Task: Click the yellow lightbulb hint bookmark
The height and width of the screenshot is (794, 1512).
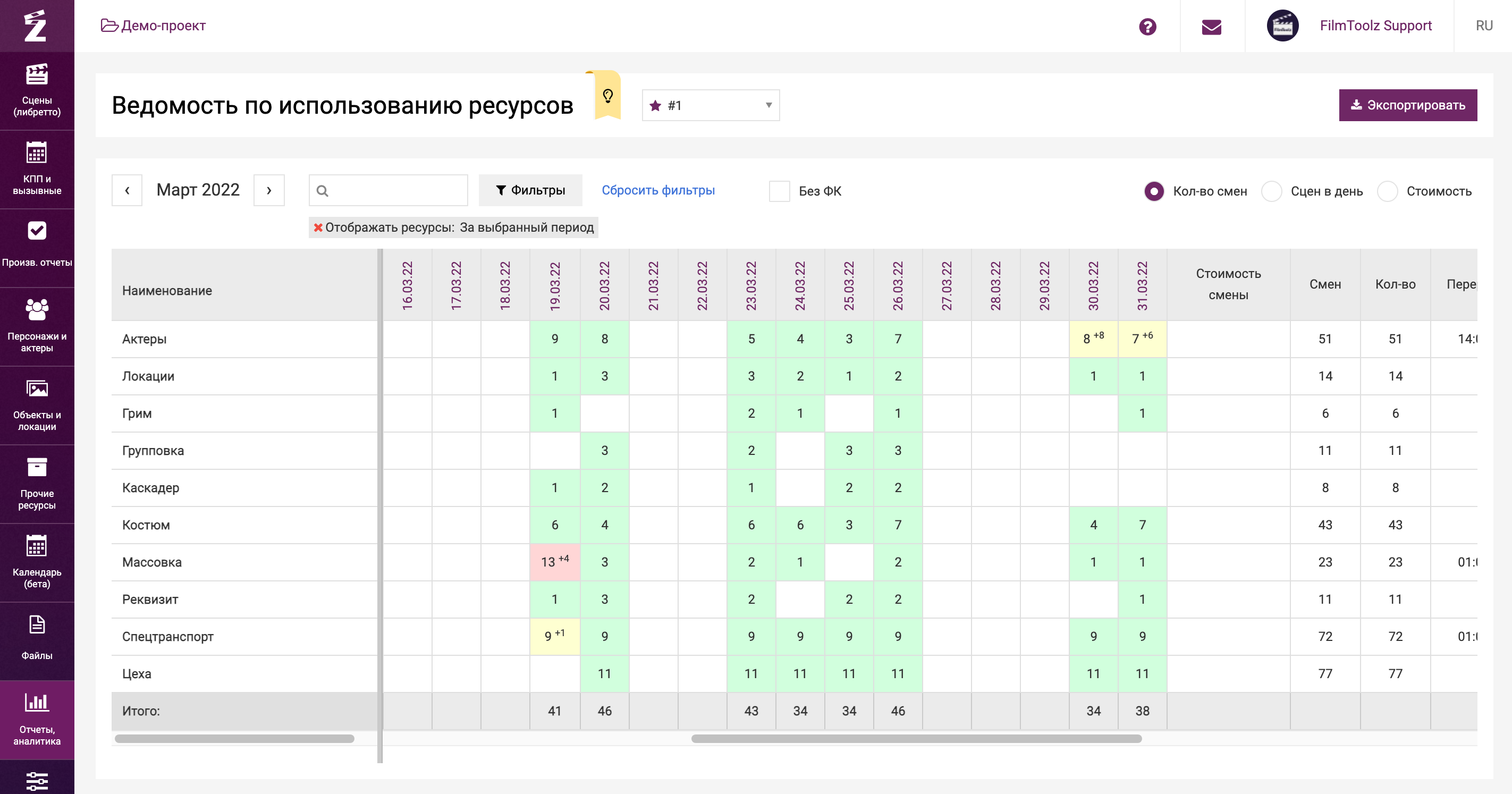Action: pyautogui.click(x=607, y=95)
